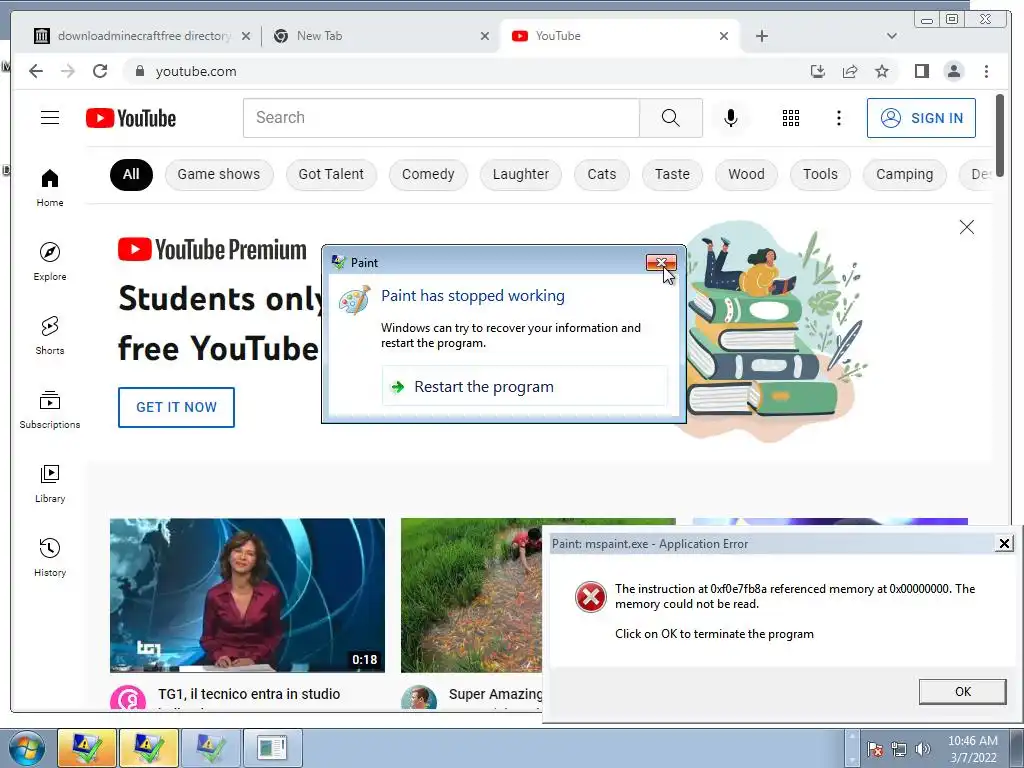Activate voice search microphone
The image size is (1024, 768).
click(731, 118)
